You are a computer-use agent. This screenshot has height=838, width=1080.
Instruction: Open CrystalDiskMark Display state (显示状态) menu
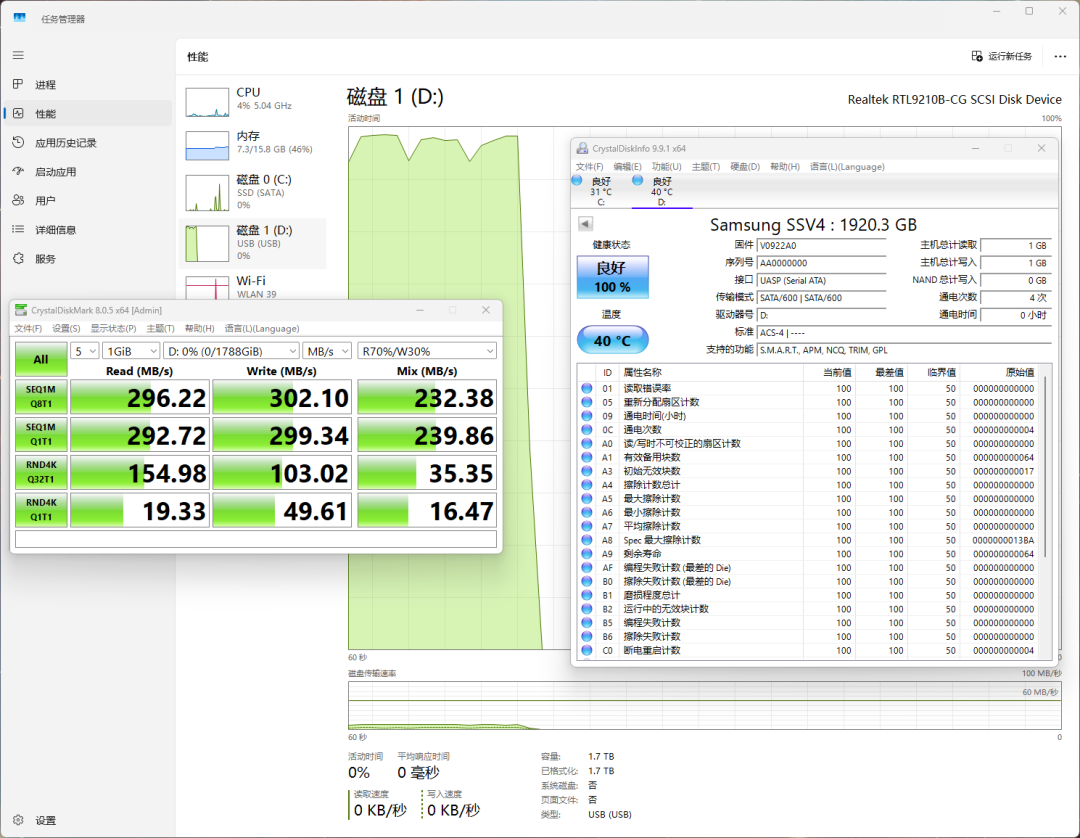(x=113, y=328)
